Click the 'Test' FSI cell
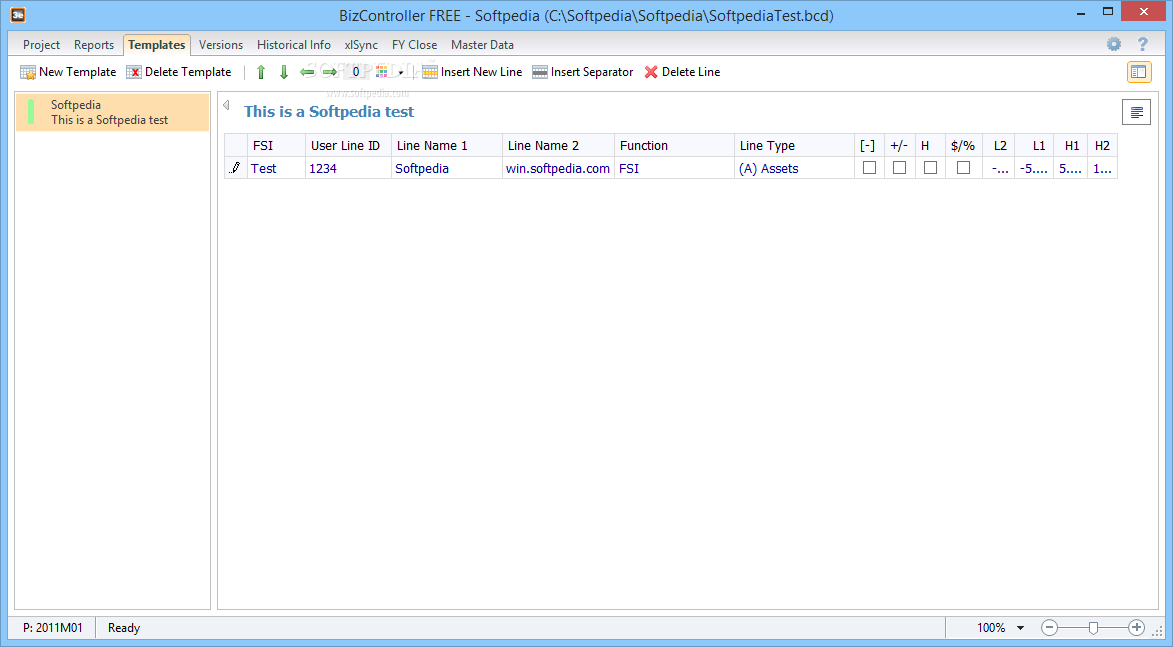1173x647 pixels. click(276, 168)
